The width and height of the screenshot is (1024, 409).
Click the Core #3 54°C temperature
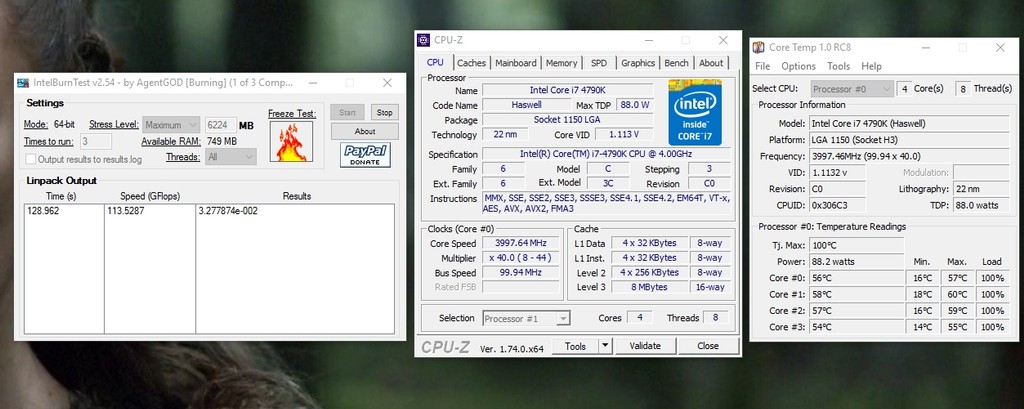[857, 327]
